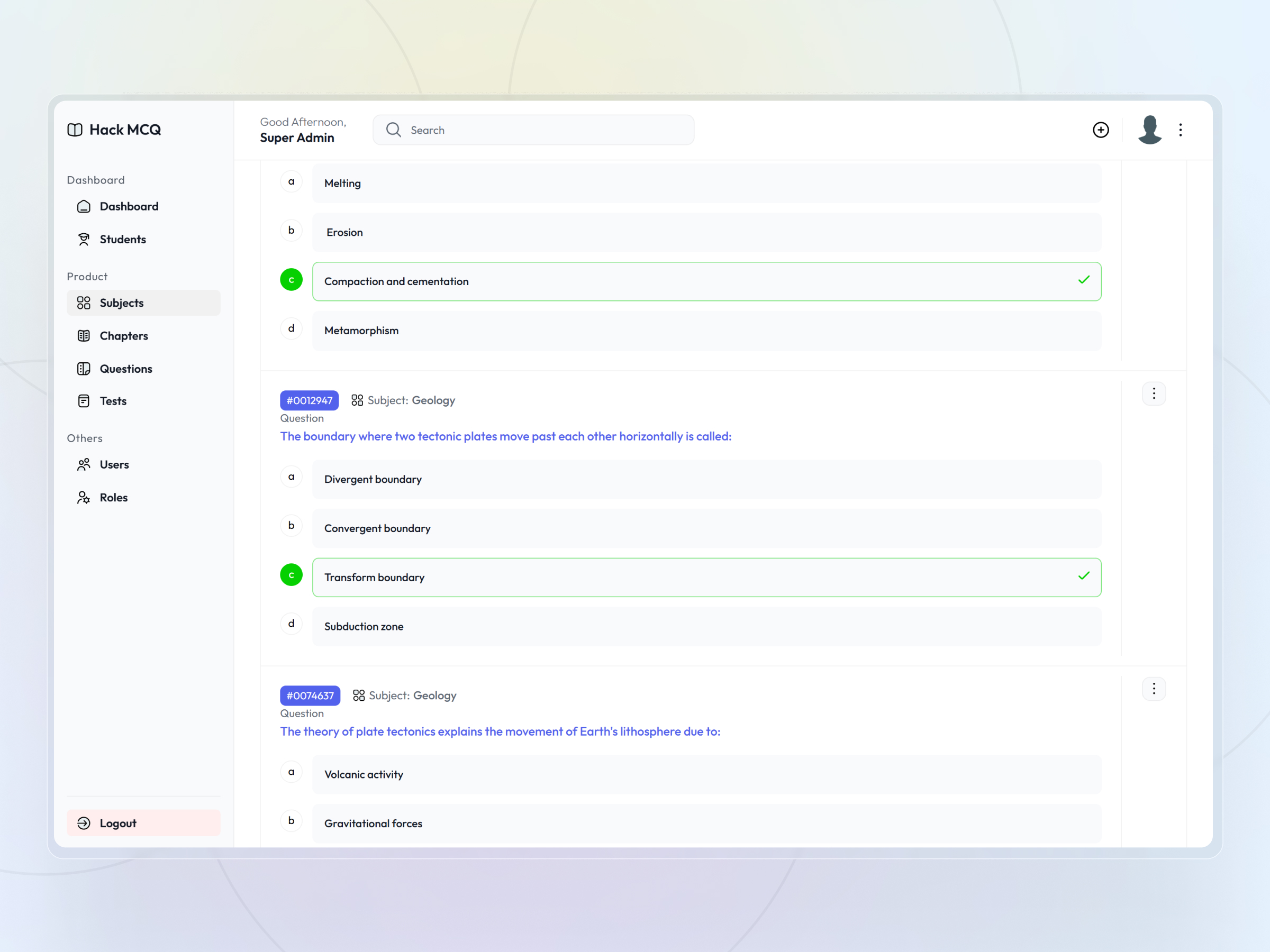The height and width of the screenshot is (952, 1270).
Task: Select the Students graduation-cap icon
Action: click(x=84, y=239)
